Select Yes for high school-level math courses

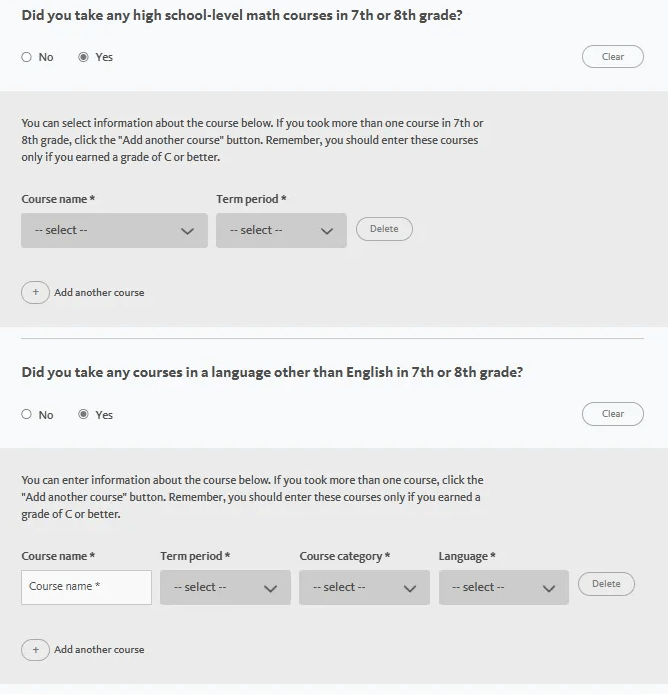click(84, 57)
